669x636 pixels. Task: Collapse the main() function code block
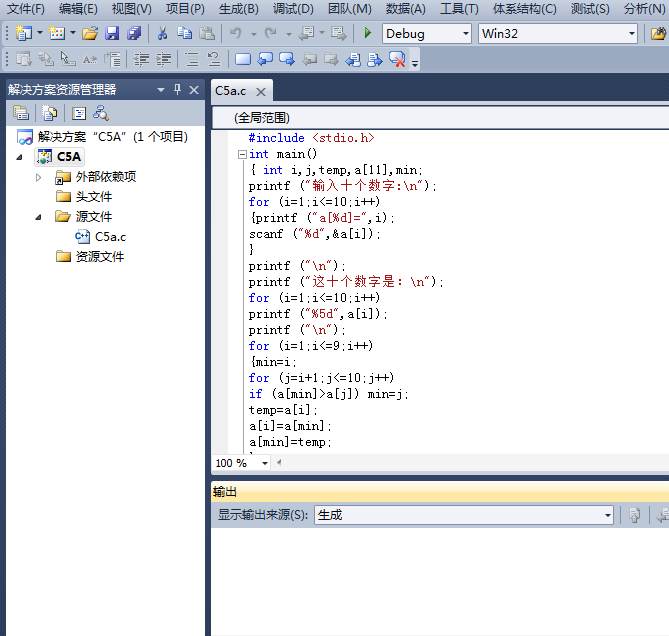click(x=241, y=155)
